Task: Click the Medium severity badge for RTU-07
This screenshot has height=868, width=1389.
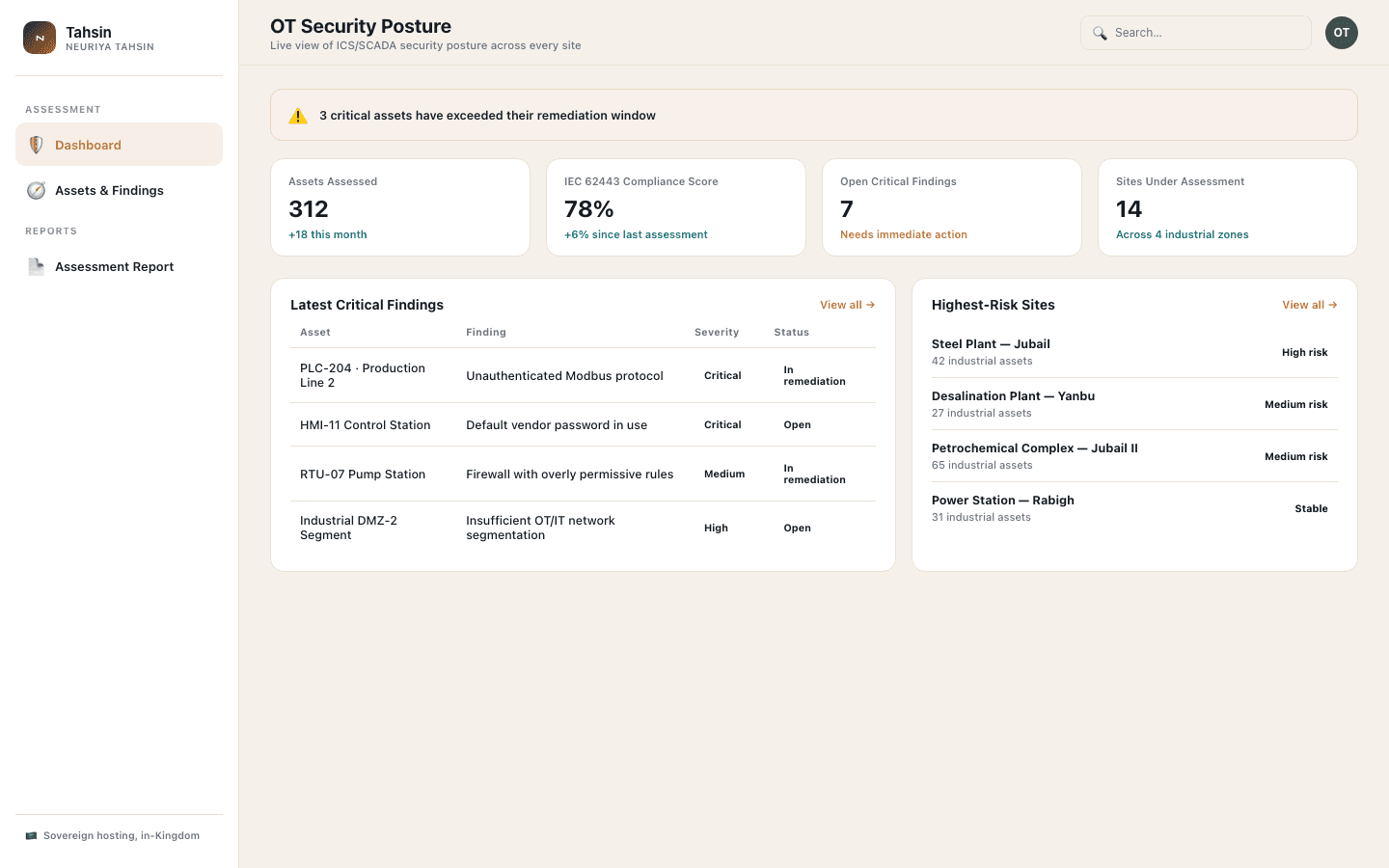Action: point(724,475)
